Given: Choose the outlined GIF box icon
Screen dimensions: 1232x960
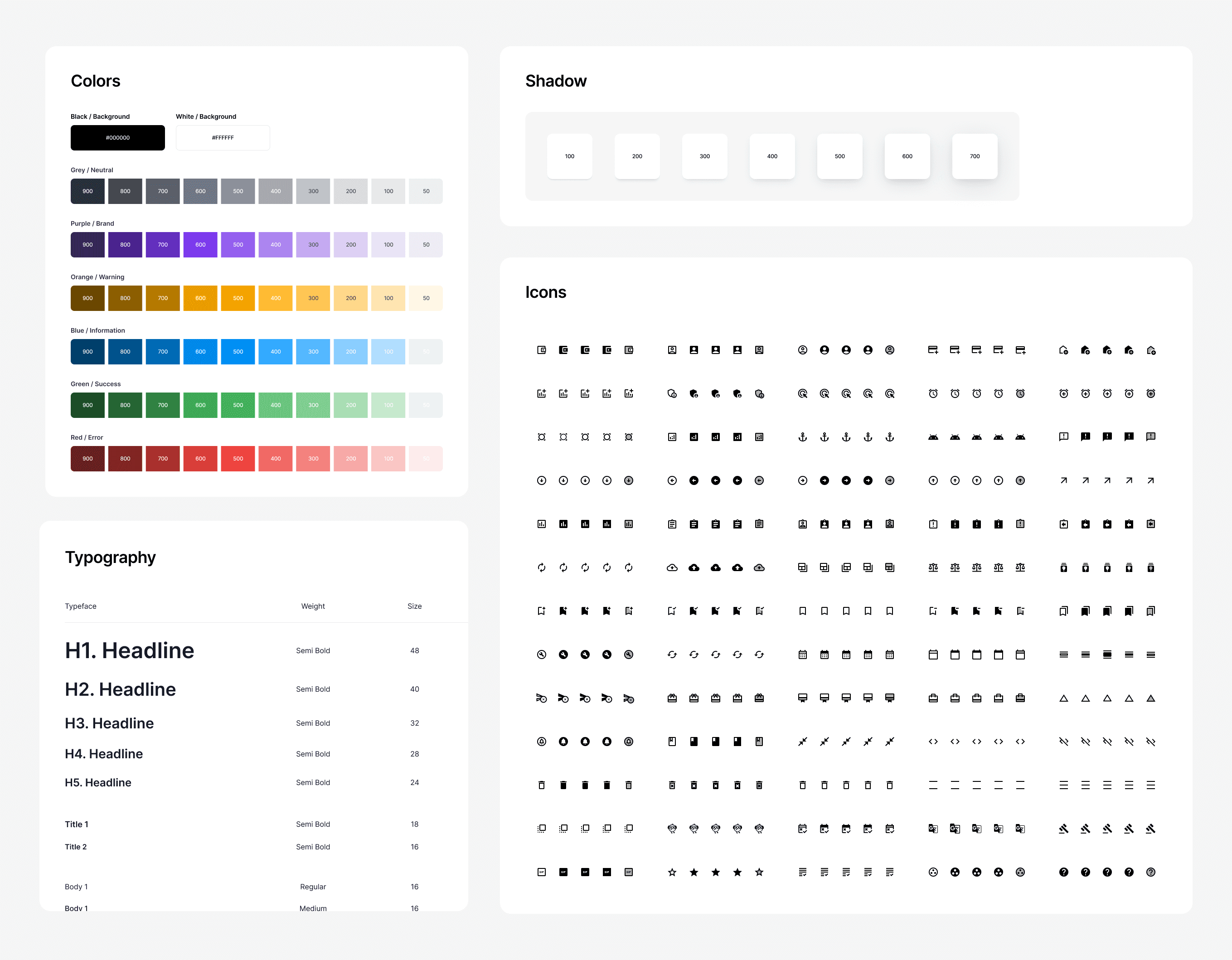Looking at the screenshot, I should click(541, 872).
